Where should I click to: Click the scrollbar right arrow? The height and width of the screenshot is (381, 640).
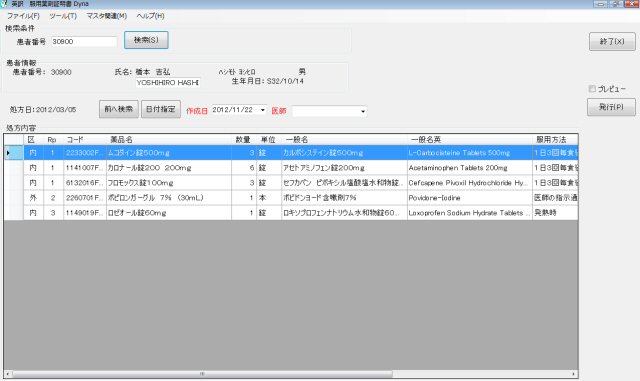click(x=574, y=374)
